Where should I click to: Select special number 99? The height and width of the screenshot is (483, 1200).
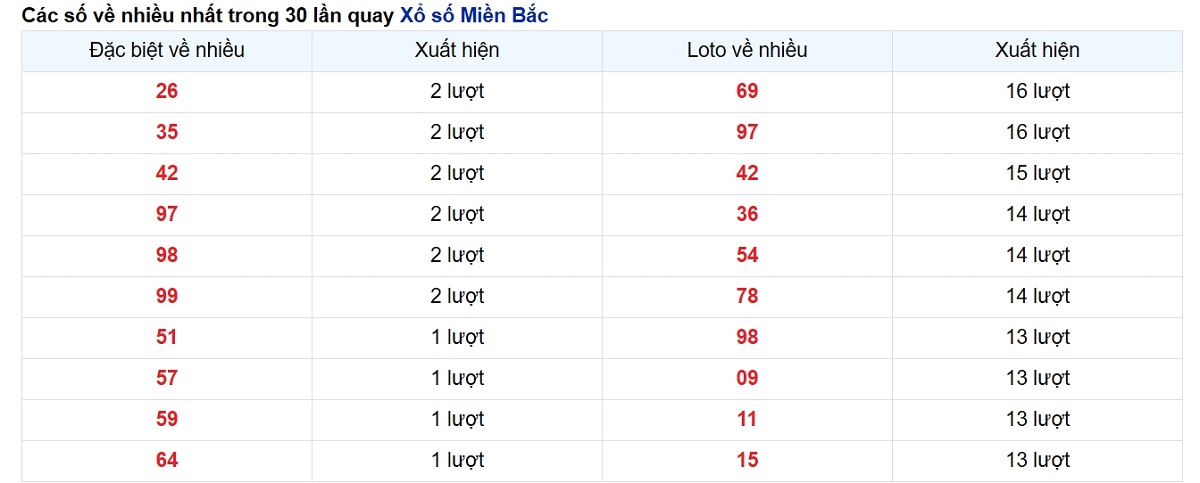point(167,296)
